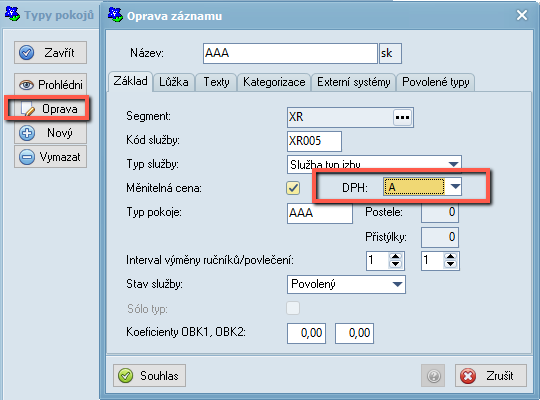
Task: Click the sk language button next to Název
Action: (x=390, y=53)
